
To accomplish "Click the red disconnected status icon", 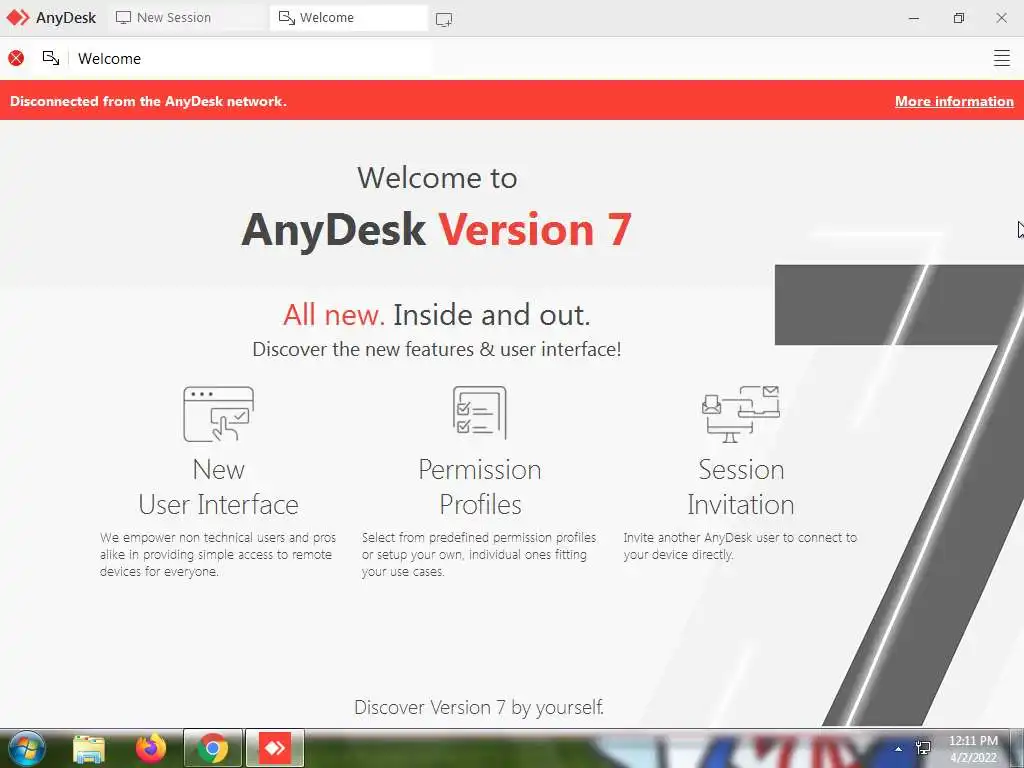I will pyautogui.click(x=16, y=58).
